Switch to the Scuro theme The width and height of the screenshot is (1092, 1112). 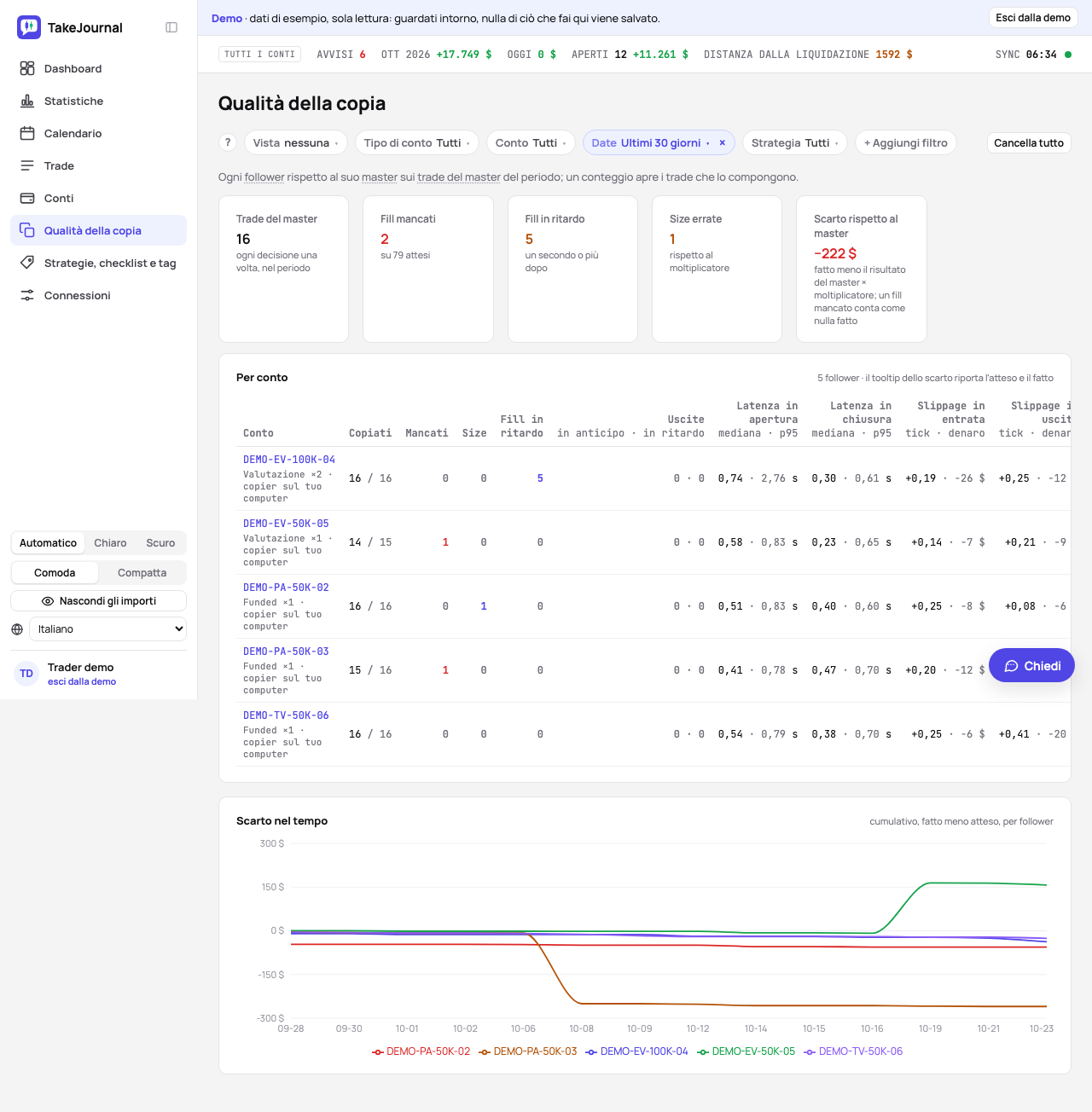pos(160,543)
